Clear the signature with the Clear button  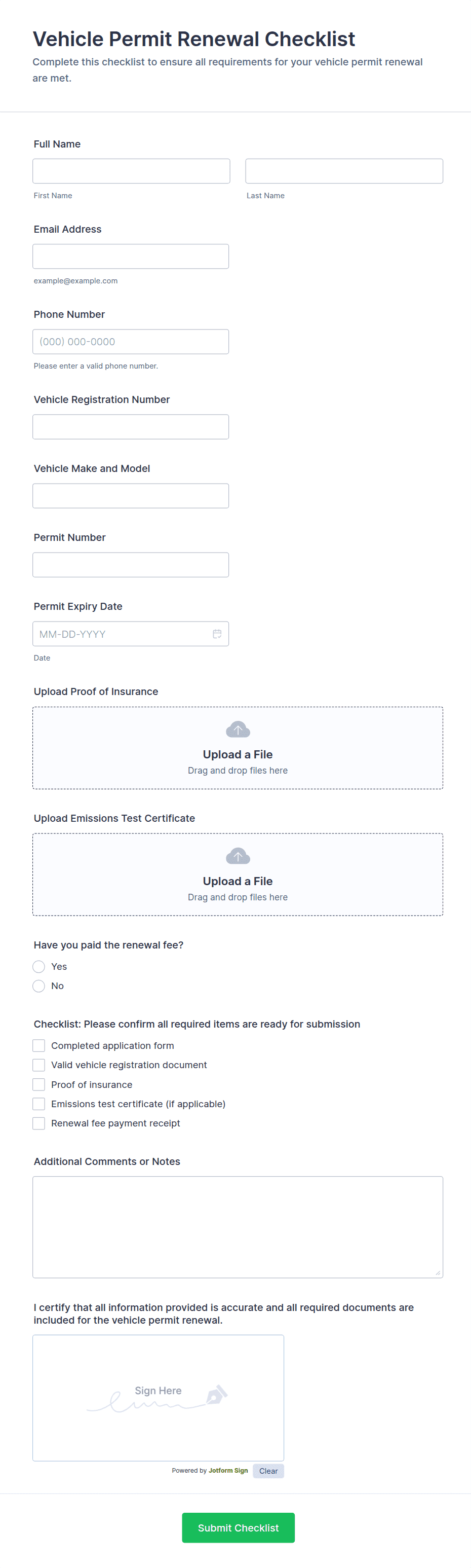tap(268, 1471)
